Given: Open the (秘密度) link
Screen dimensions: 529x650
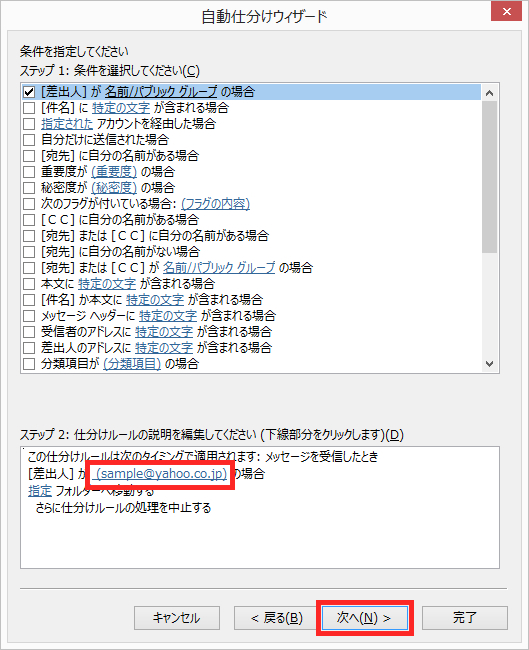Looking at the screenshot, I should click(x=114, y=188).
